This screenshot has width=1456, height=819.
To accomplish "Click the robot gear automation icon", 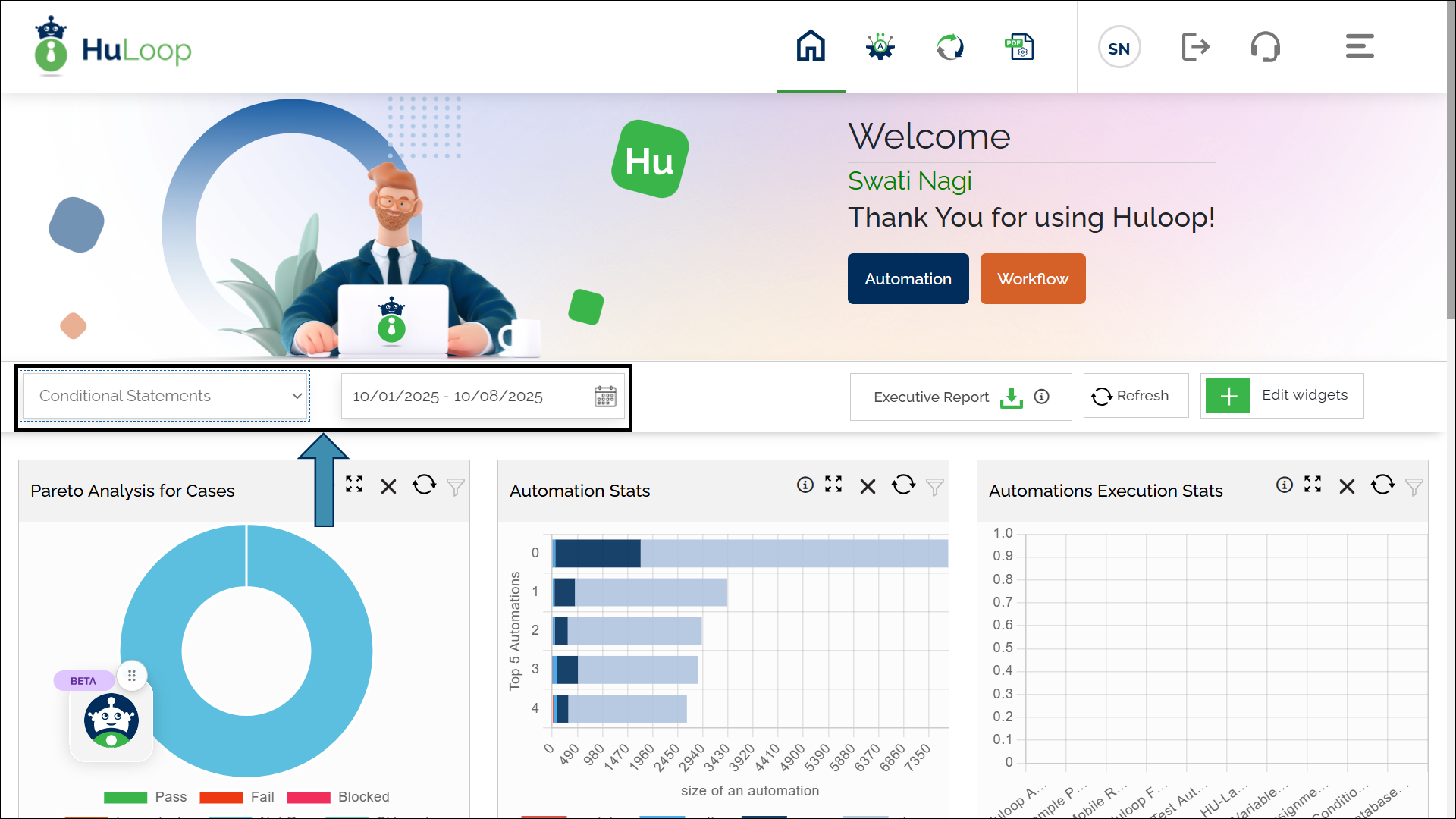I will click(x=880, y=47).
